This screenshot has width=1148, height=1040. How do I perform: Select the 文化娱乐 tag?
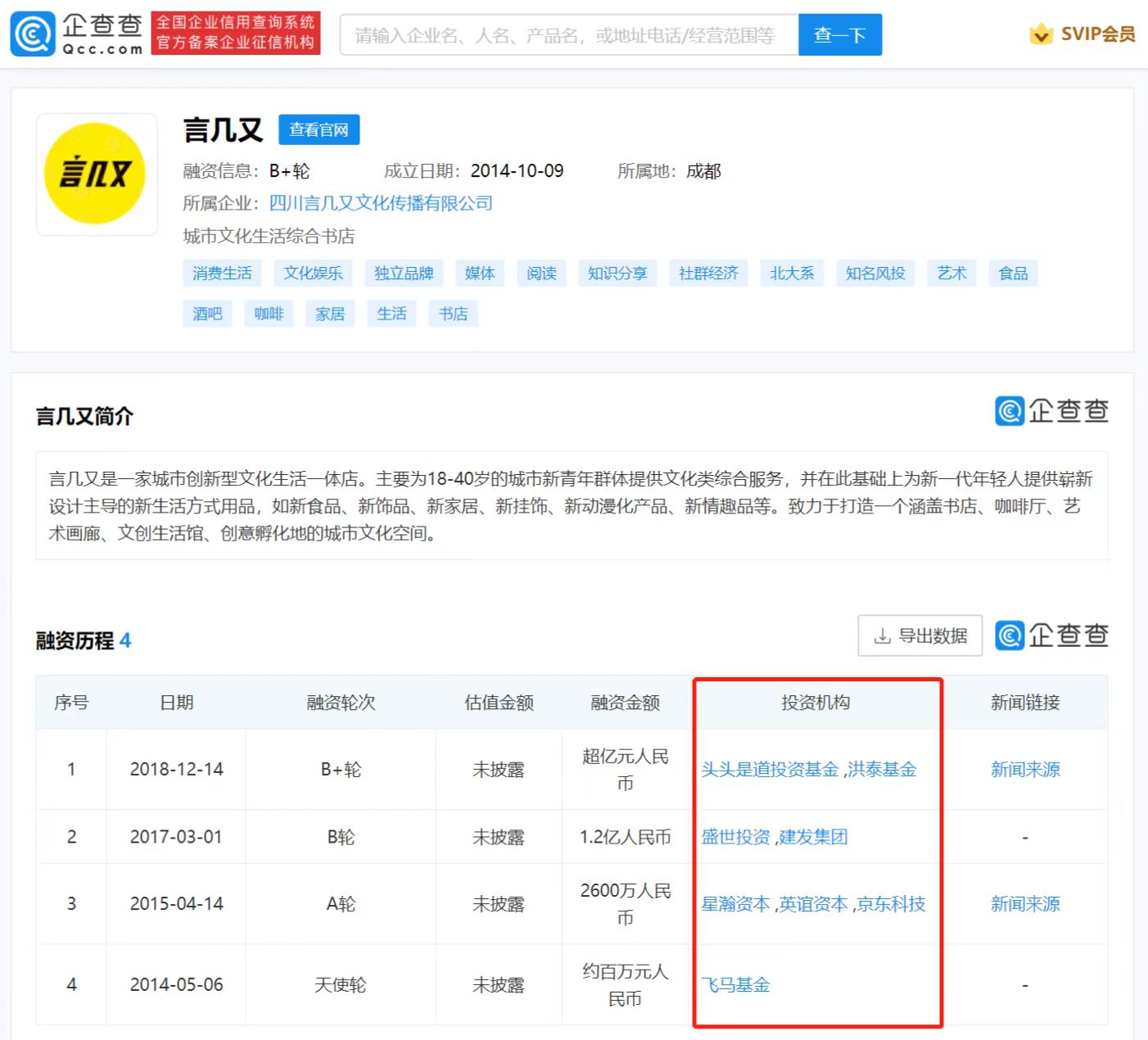click(x=313, y=274)
